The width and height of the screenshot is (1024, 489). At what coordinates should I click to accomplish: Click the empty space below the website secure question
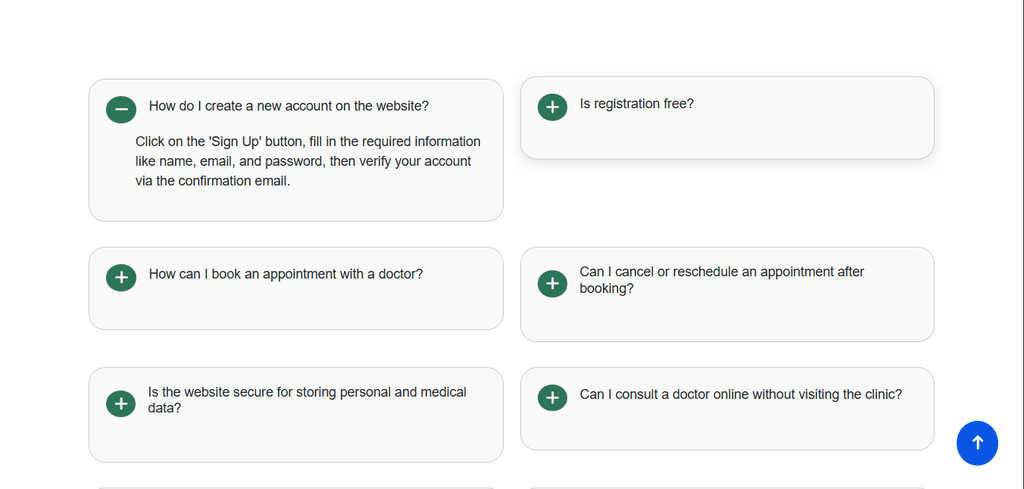(x=296, y=440)
